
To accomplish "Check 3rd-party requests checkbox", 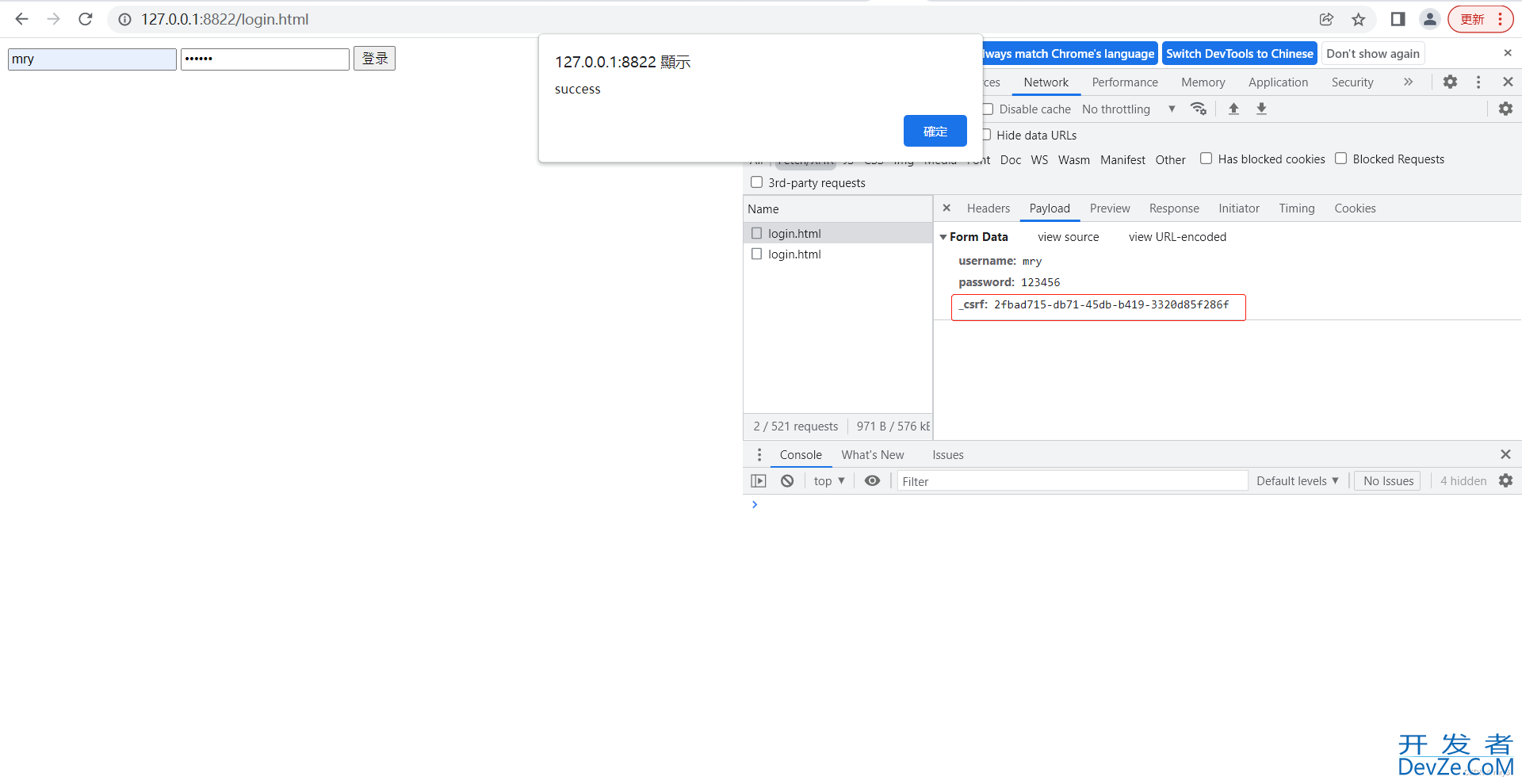I will (756, 182).
